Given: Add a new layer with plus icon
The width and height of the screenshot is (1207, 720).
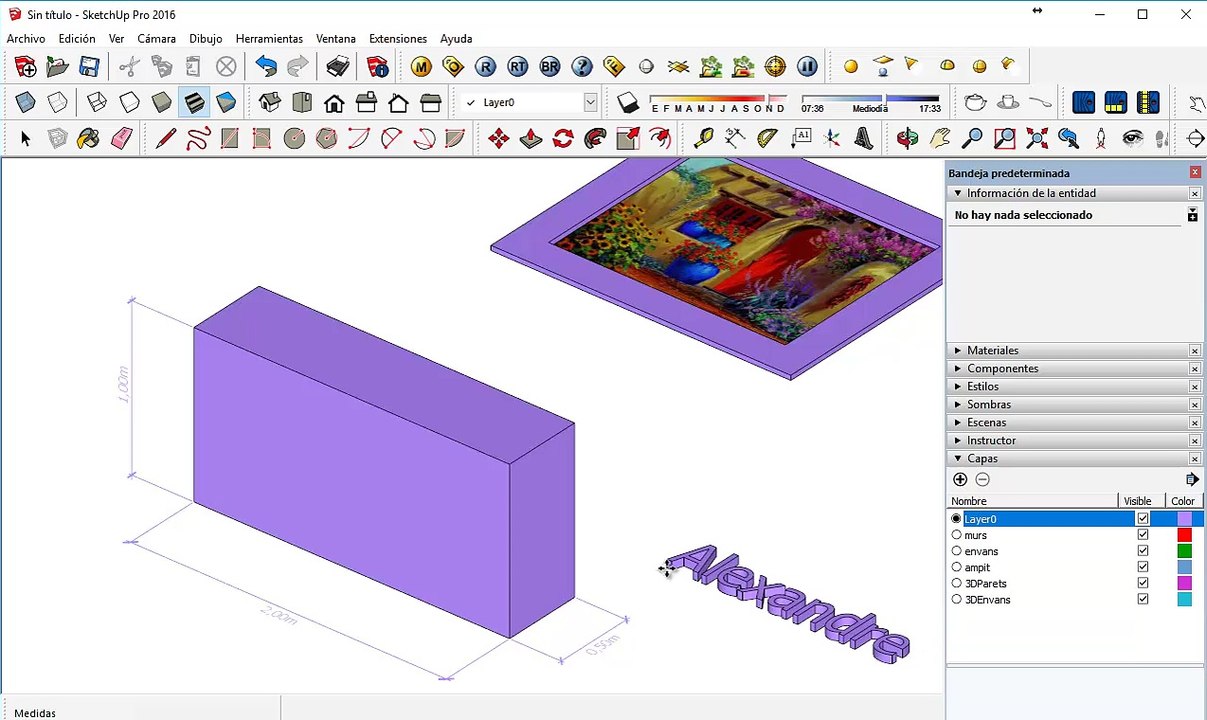Looking at the screenshot, I should click(x=960, y=480).
